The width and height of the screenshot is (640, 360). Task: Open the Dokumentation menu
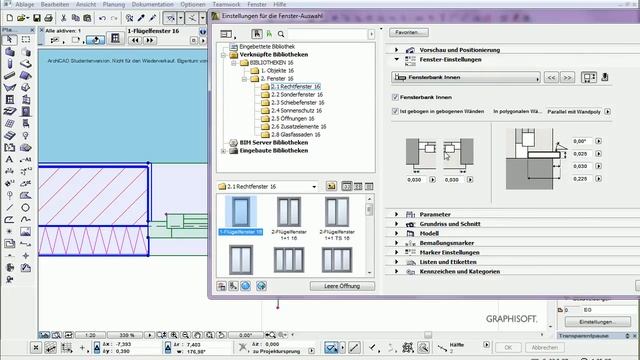[x=153, y=4]
